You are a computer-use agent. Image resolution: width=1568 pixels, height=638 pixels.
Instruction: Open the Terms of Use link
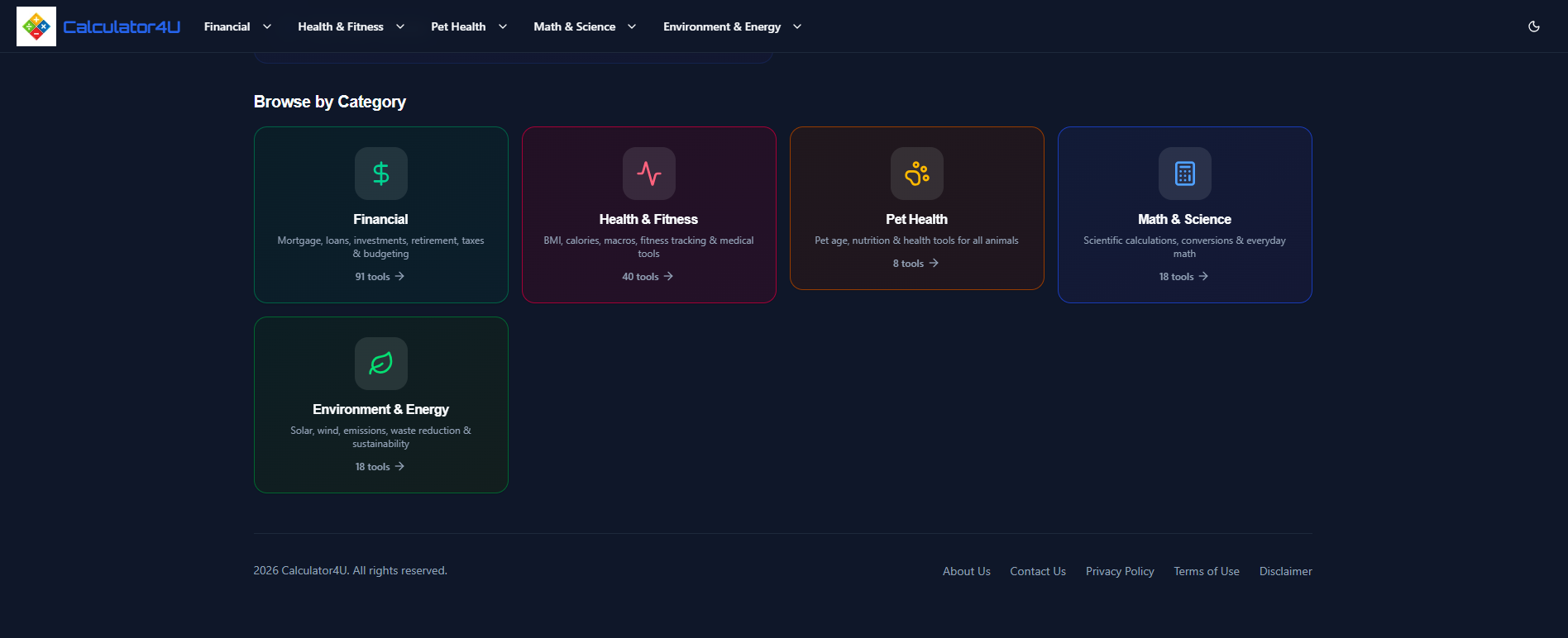tap(1207, 571)
